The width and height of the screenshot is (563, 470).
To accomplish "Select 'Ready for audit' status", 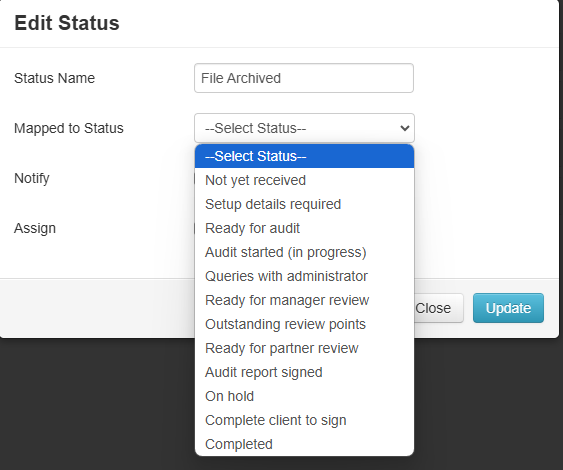I will (304, 228).
